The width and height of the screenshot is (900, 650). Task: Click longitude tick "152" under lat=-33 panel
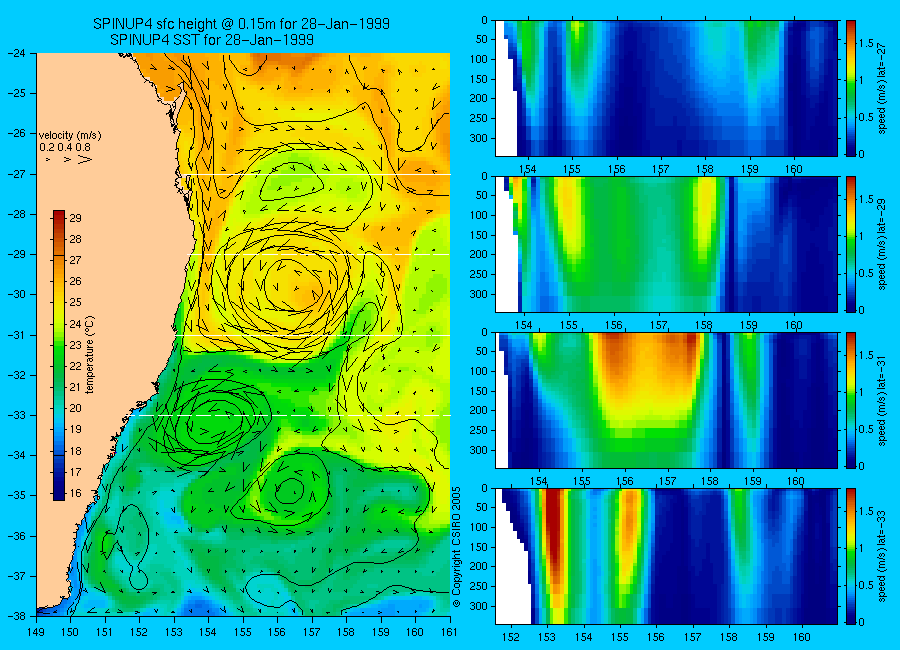click(x=510, y=637)
